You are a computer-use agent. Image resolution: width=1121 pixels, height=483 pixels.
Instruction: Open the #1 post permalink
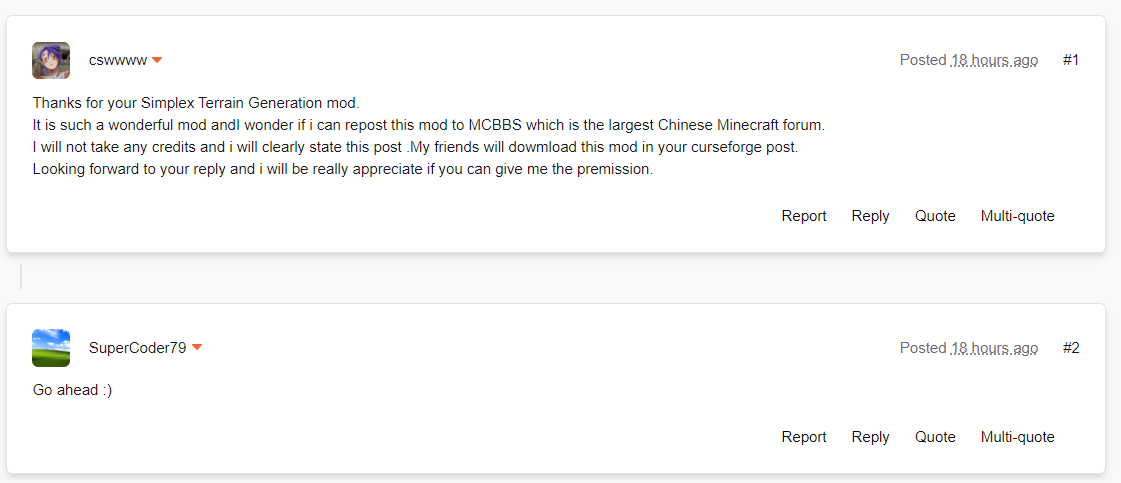(1070, 60)
